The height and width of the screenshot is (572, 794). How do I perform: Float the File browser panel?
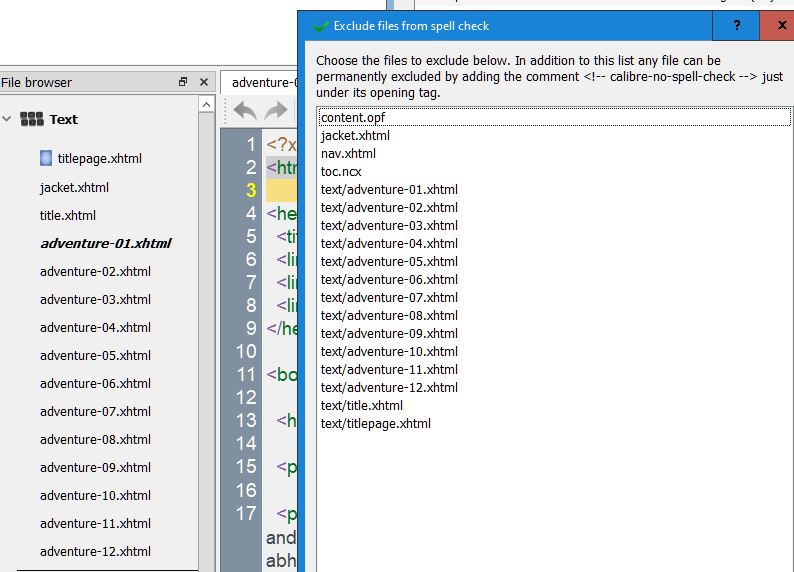tap(183, 82)
